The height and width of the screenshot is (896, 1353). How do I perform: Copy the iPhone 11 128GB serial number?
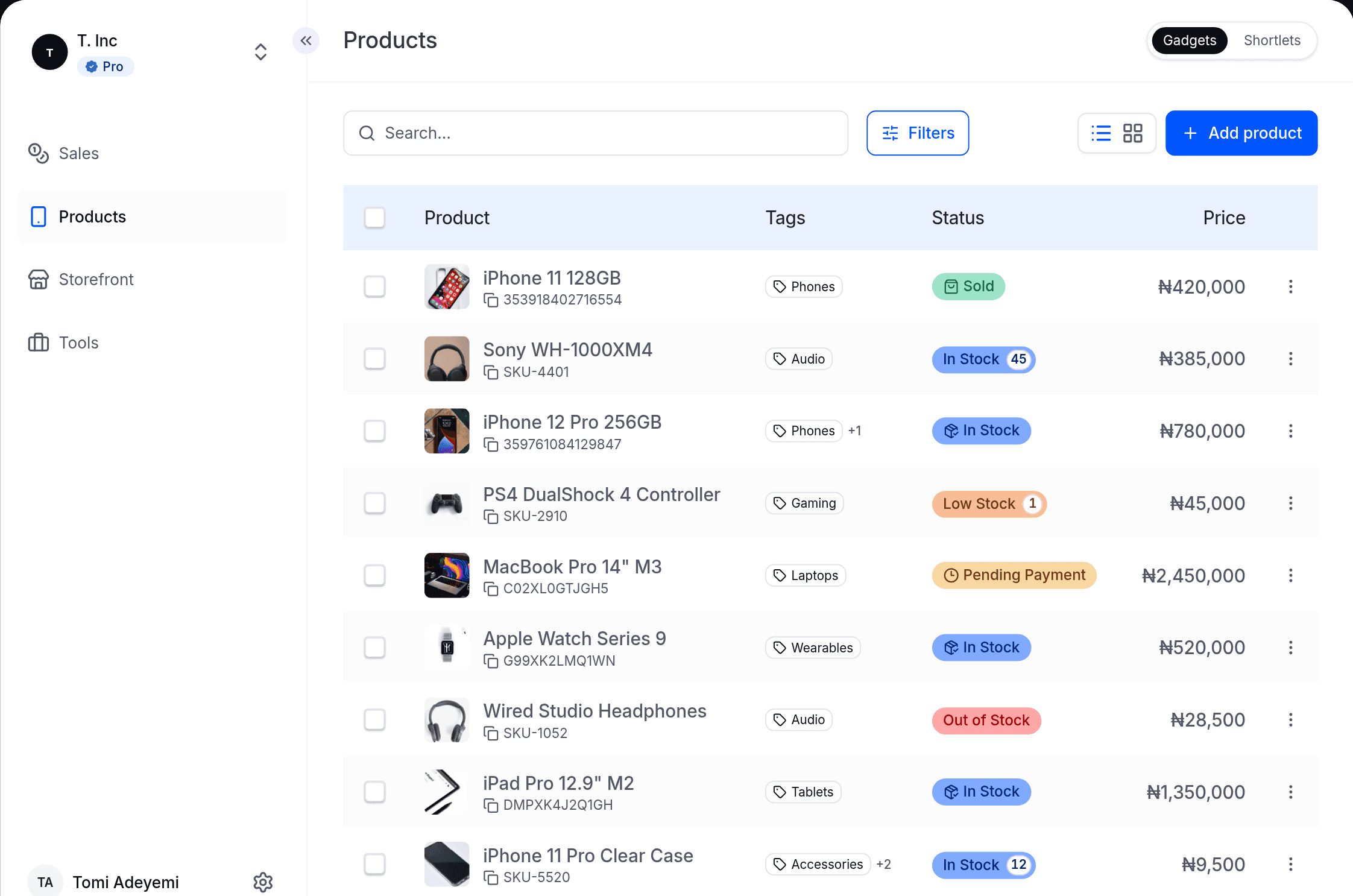click(491, 300)
